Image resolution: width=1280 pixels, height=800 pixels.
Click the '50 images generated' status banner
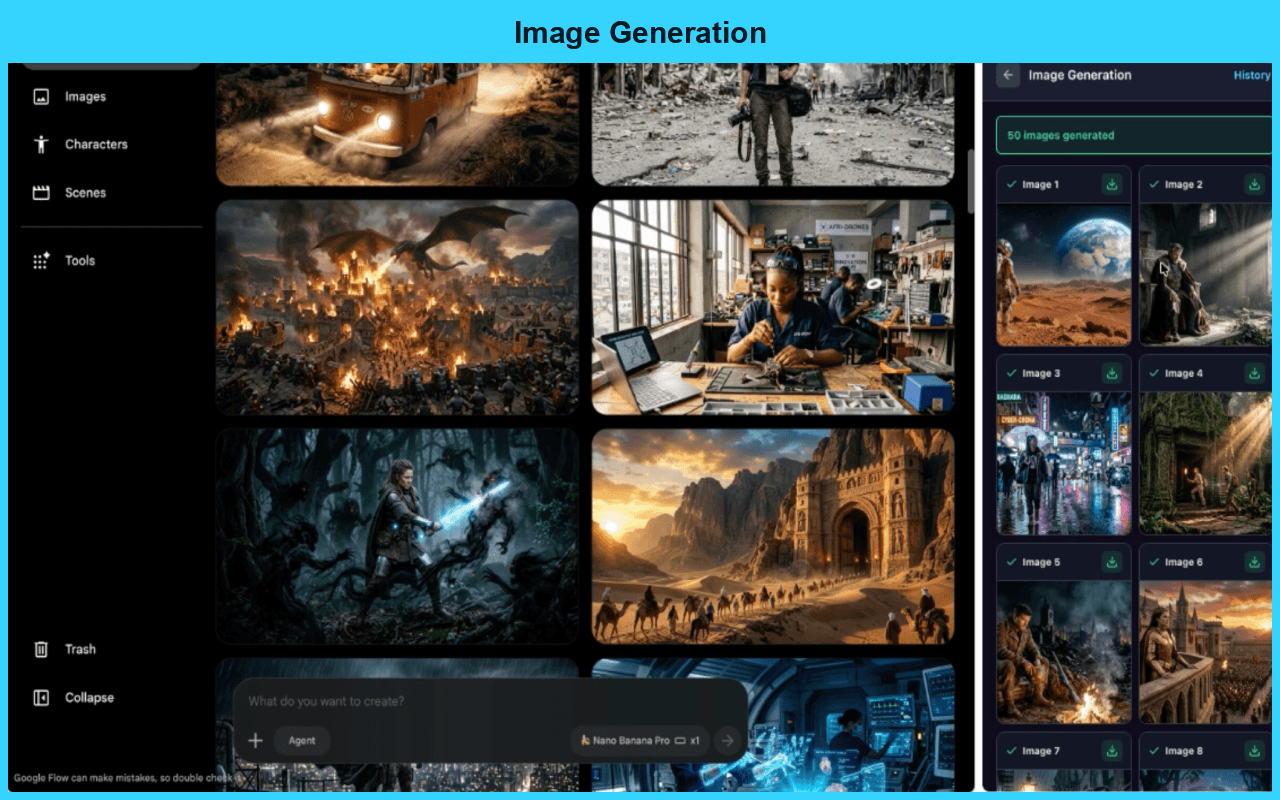(x=1134, y=135)
